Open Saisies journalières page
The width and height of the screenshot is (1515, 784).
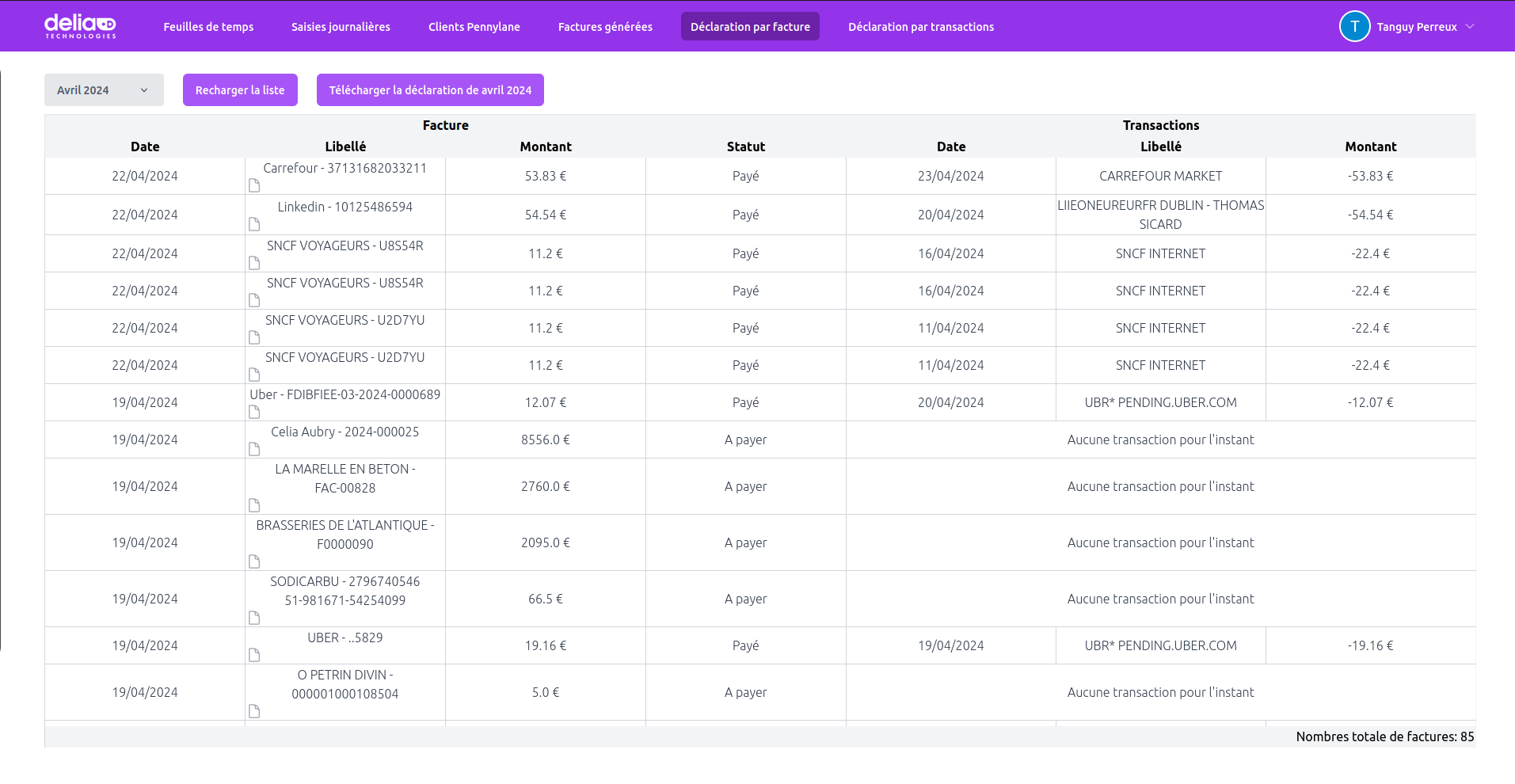pos(341,27)
